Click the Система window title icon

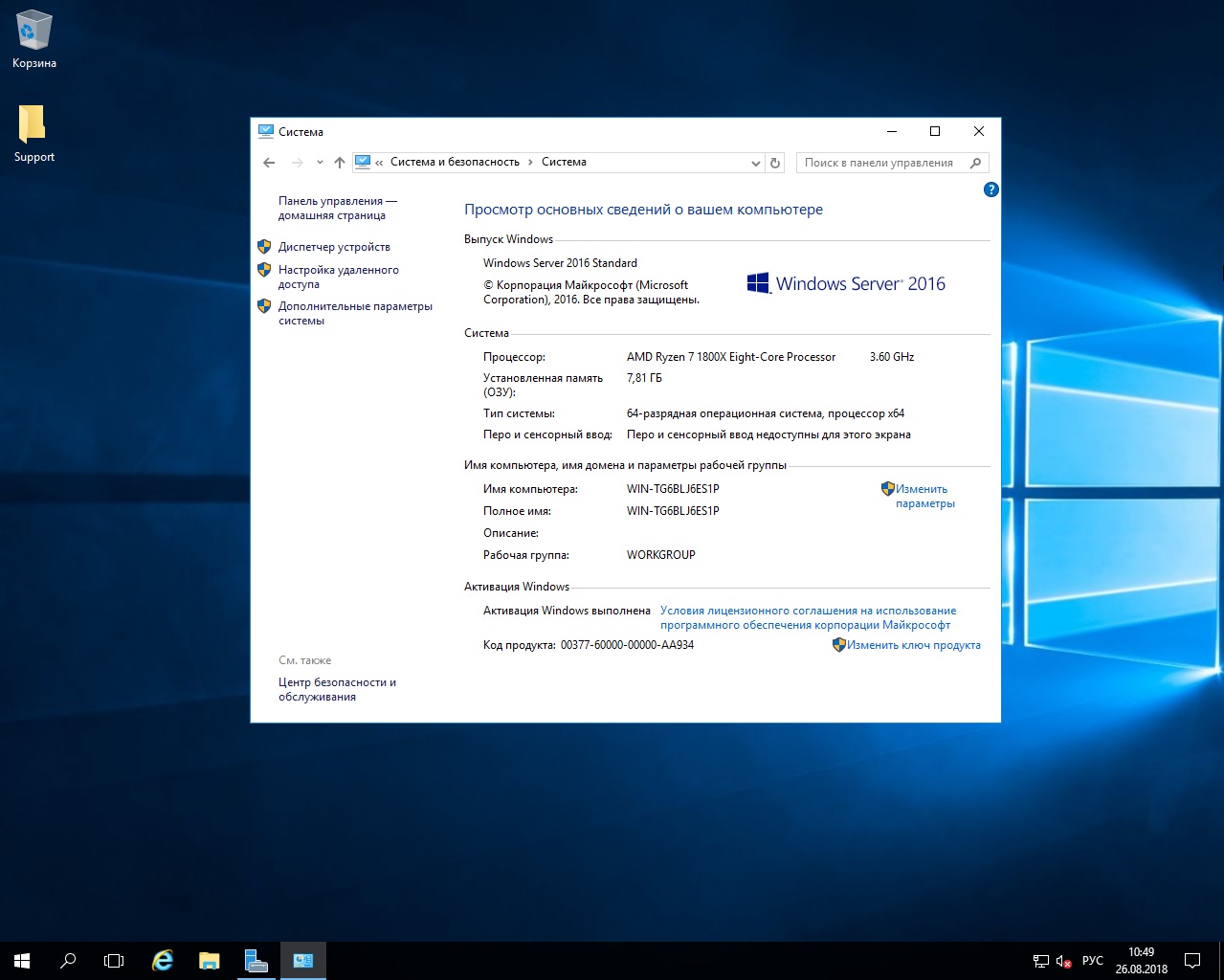[266, 131]
